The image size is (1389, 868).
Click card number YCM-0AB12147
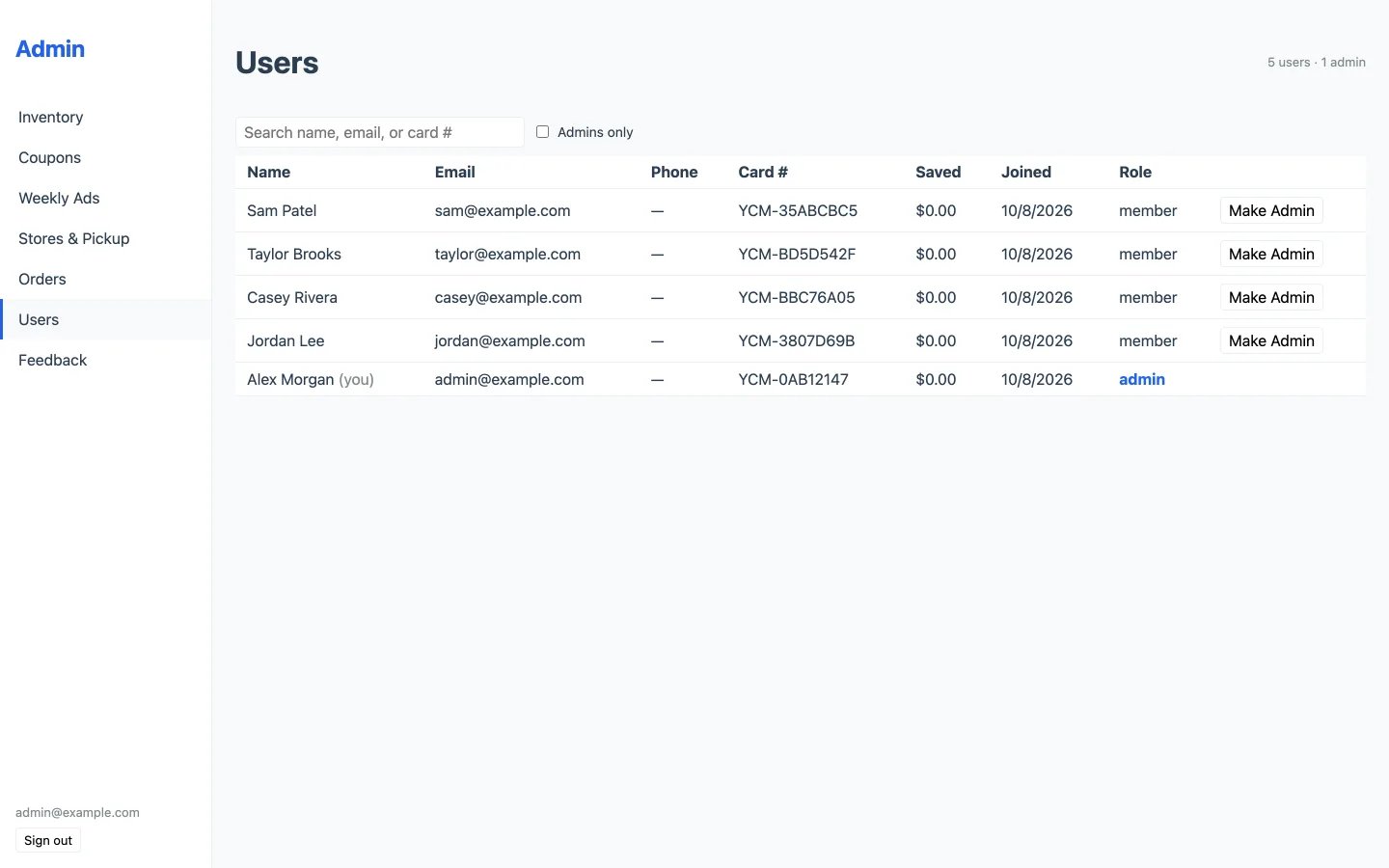(793, 379)
